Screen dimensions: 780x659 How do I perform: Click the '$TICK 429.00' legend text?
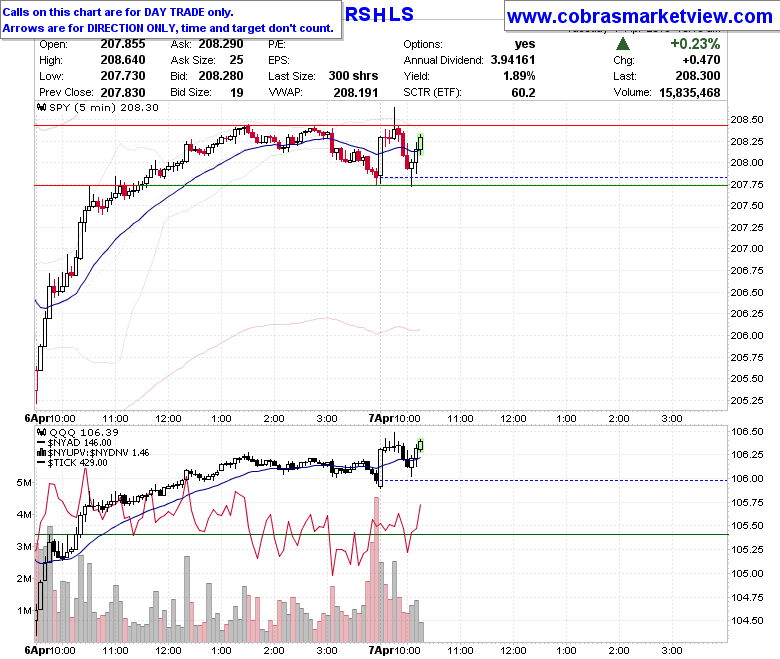click(x=78, y=463)
